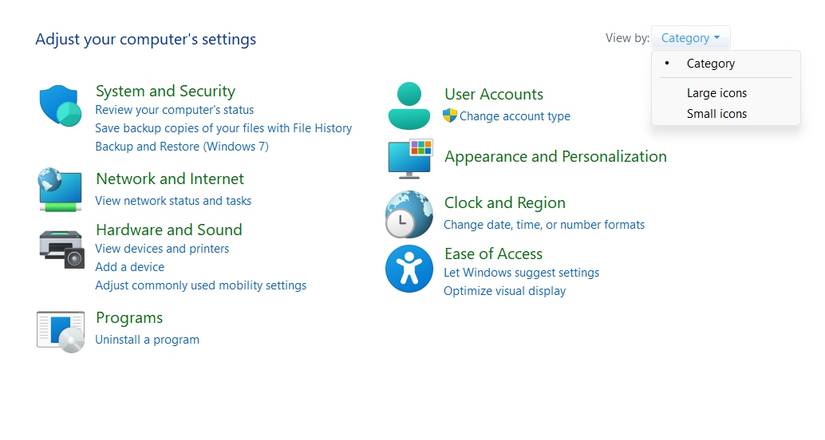The image size is (825, 440).
Task: Click the User Accounts person icon
Action: 408,105
